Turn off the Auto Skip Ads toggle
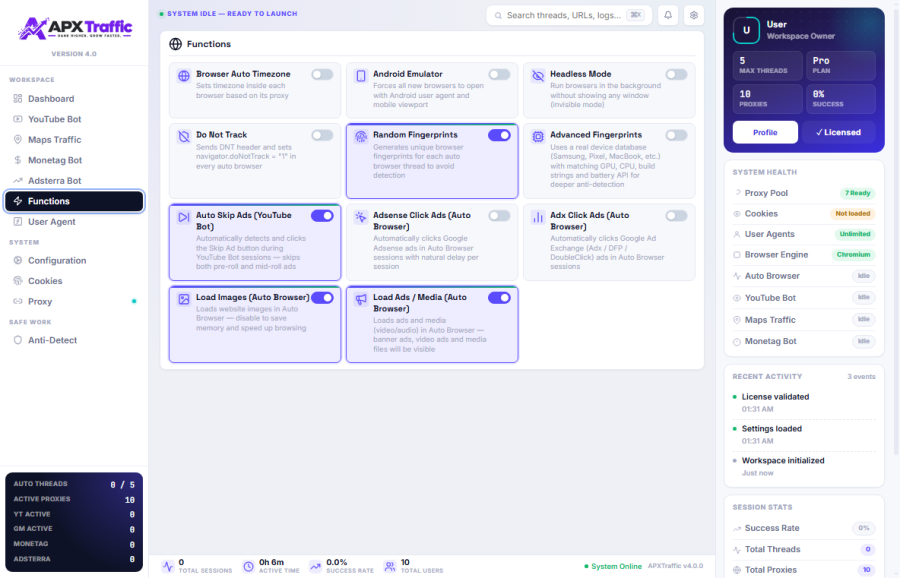 (322, 216)
